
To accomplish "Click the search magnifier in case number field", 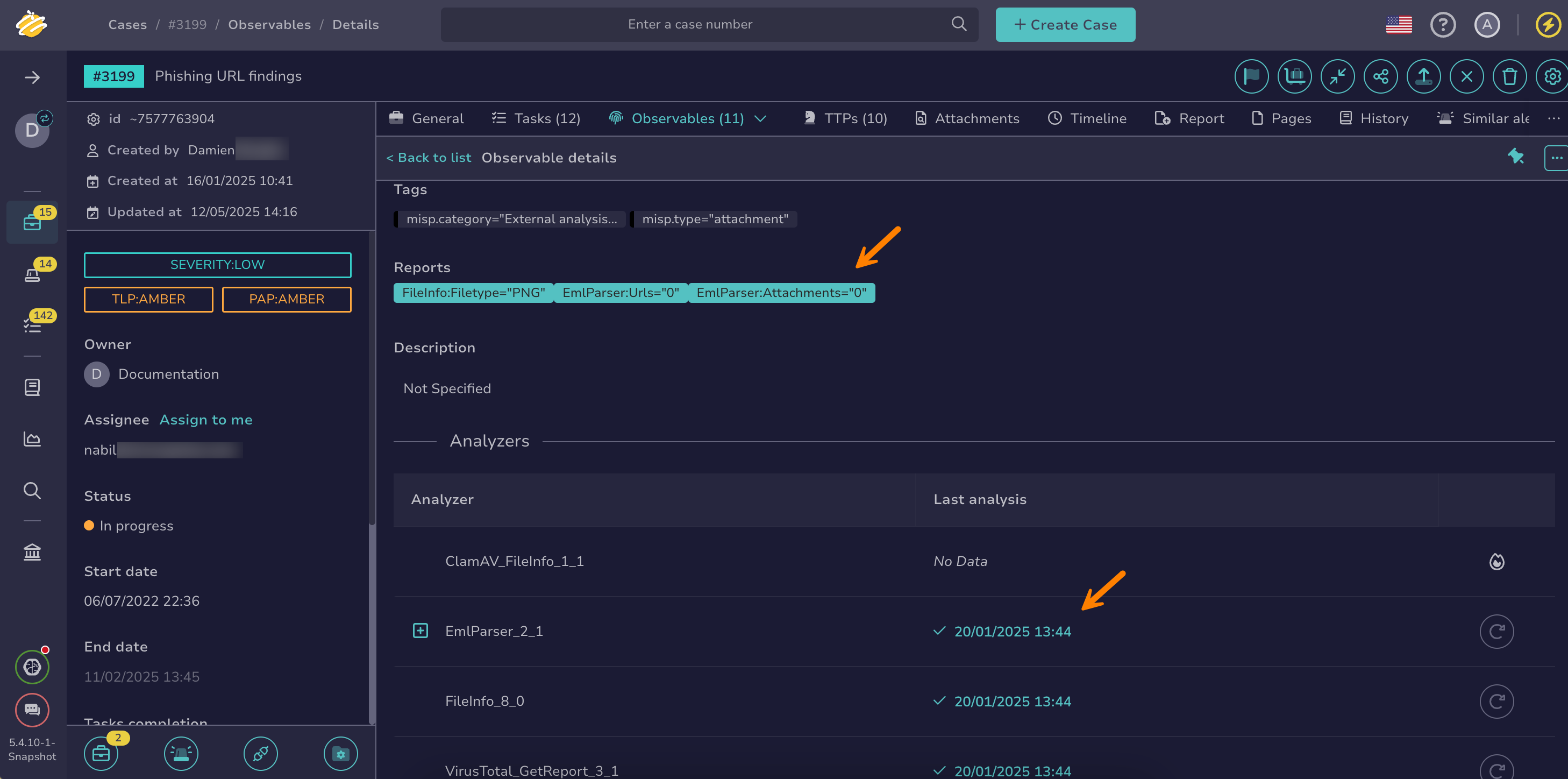I will pyautogui.click(x=959, y=24).
